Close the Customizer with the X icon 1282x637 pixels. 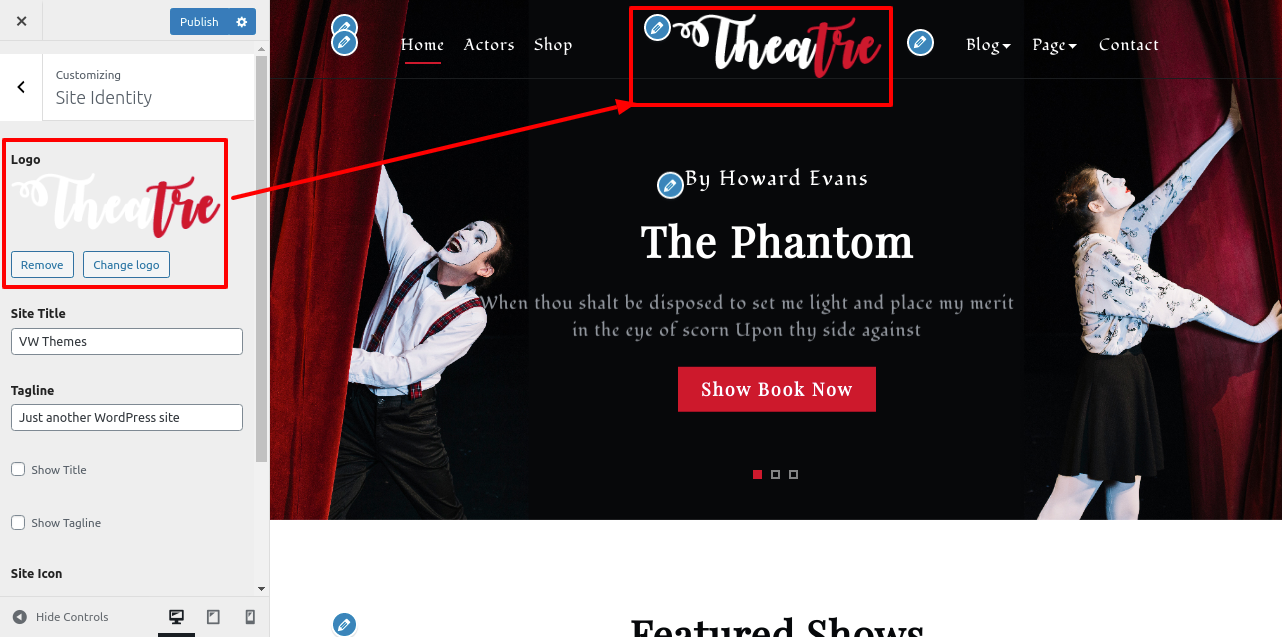tap(22, 21)
